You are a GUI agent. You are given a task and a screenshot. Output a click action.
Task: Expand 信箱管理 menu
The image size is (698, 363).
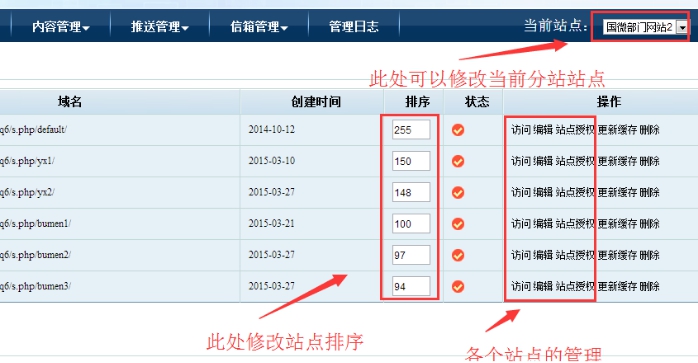point(259,27)
